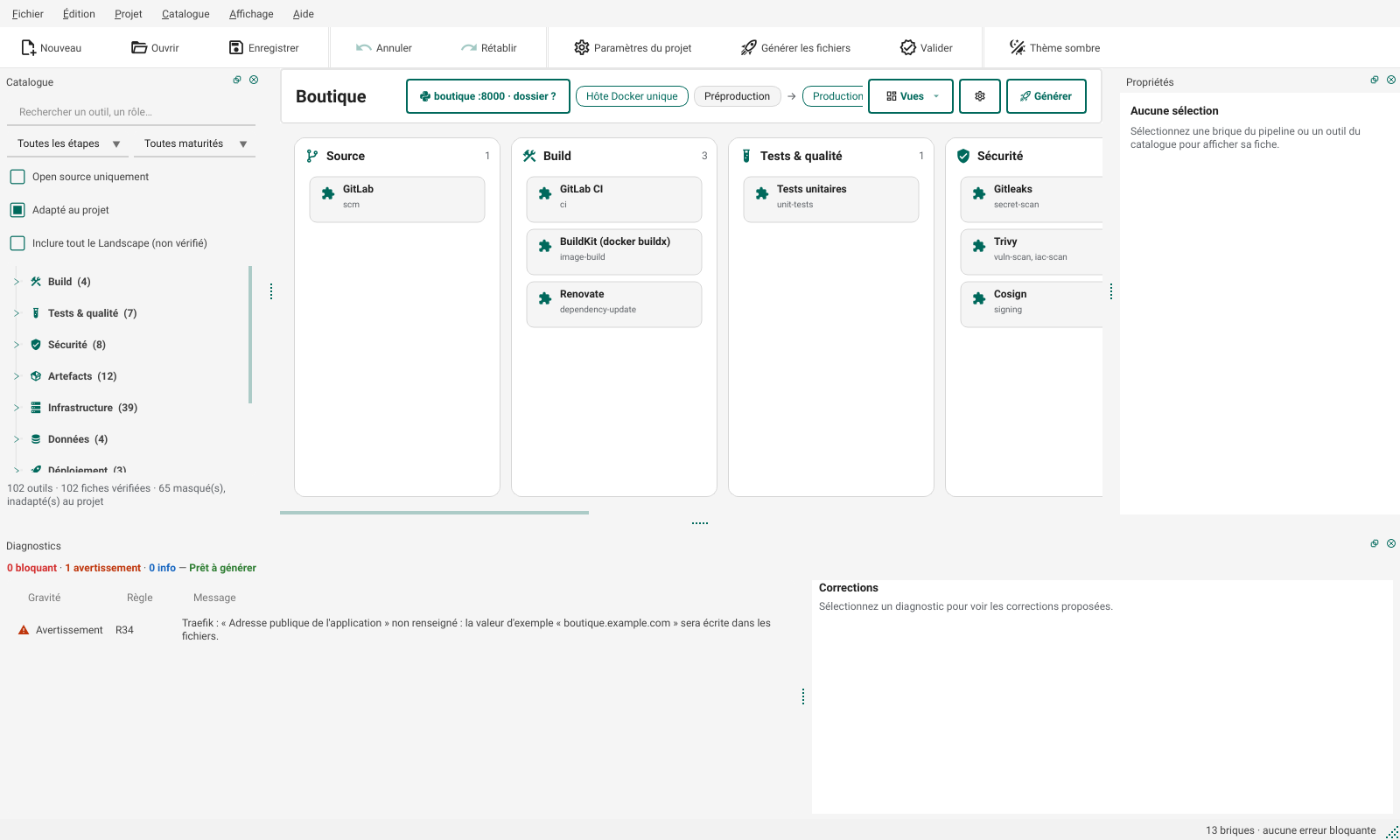Open Paramètres du projet gear icon
The height and width of the screenshot is (840, 1400).
582,47
